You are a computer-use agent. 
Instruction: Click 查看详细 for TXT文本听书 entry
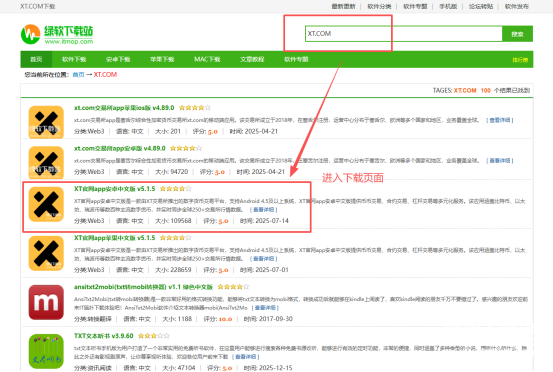(x=245, y=357)
